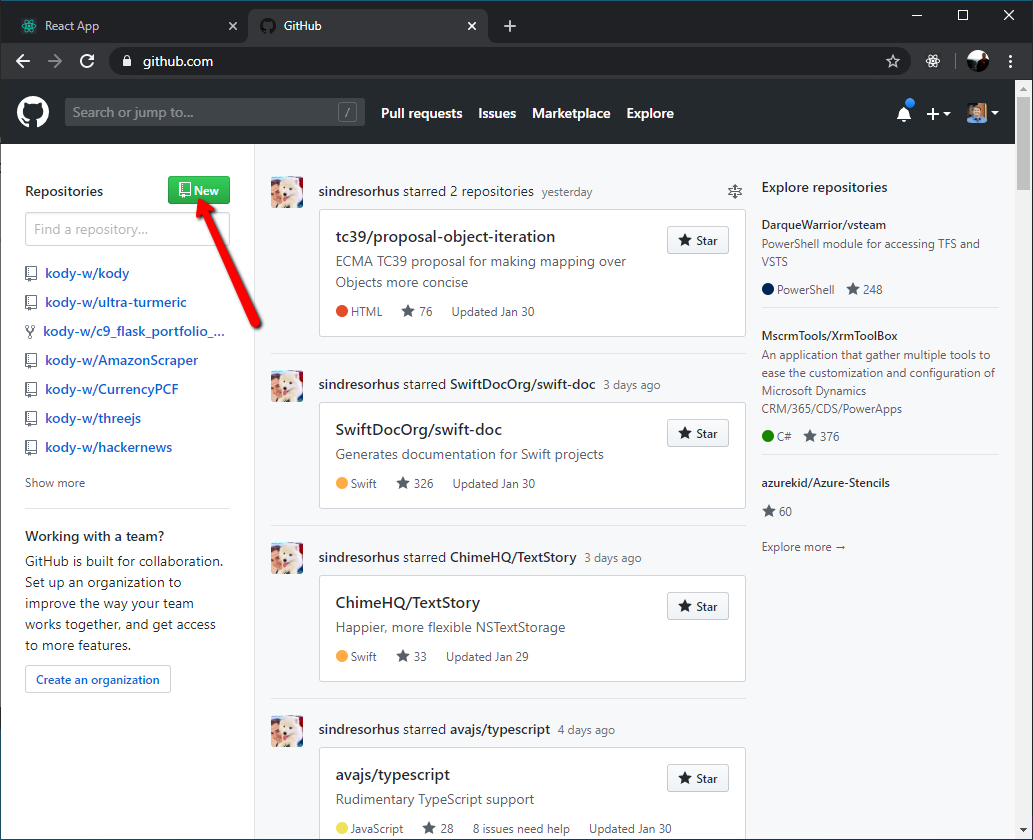Click the repo icon beside kody-w/kody
1033x840 pixels.
coord(31,273)
